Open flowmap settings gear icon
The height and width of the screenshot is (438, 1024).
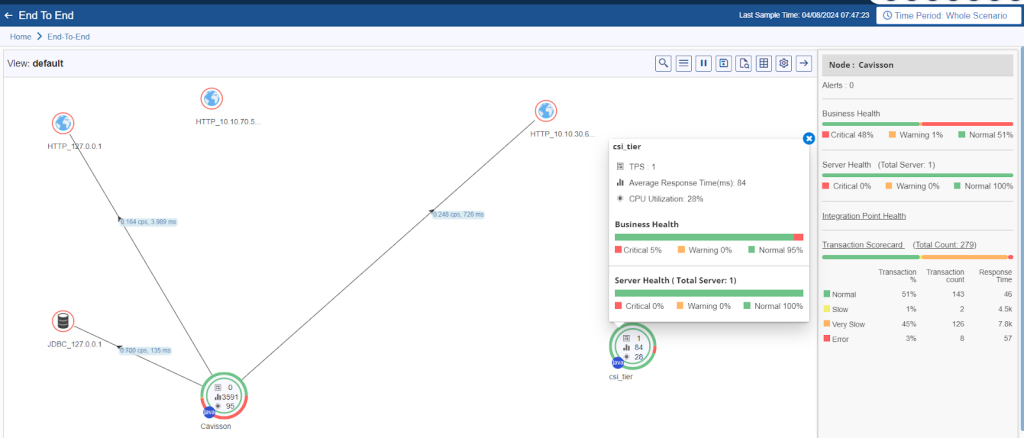784,63
